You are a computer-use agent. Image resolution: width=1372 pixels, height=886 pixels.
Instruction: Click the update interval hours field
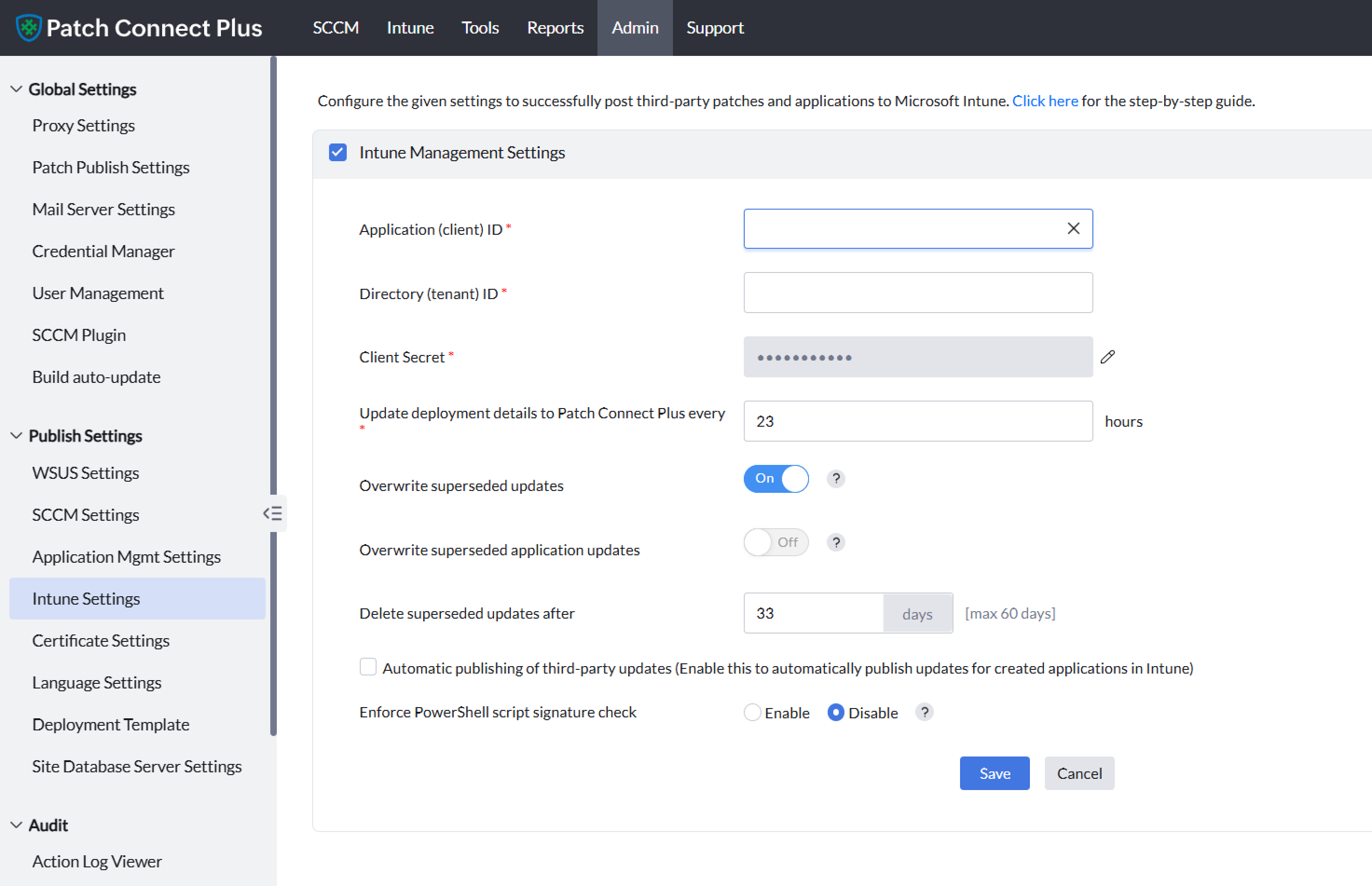pyautogui.click(x=918, y=421)
